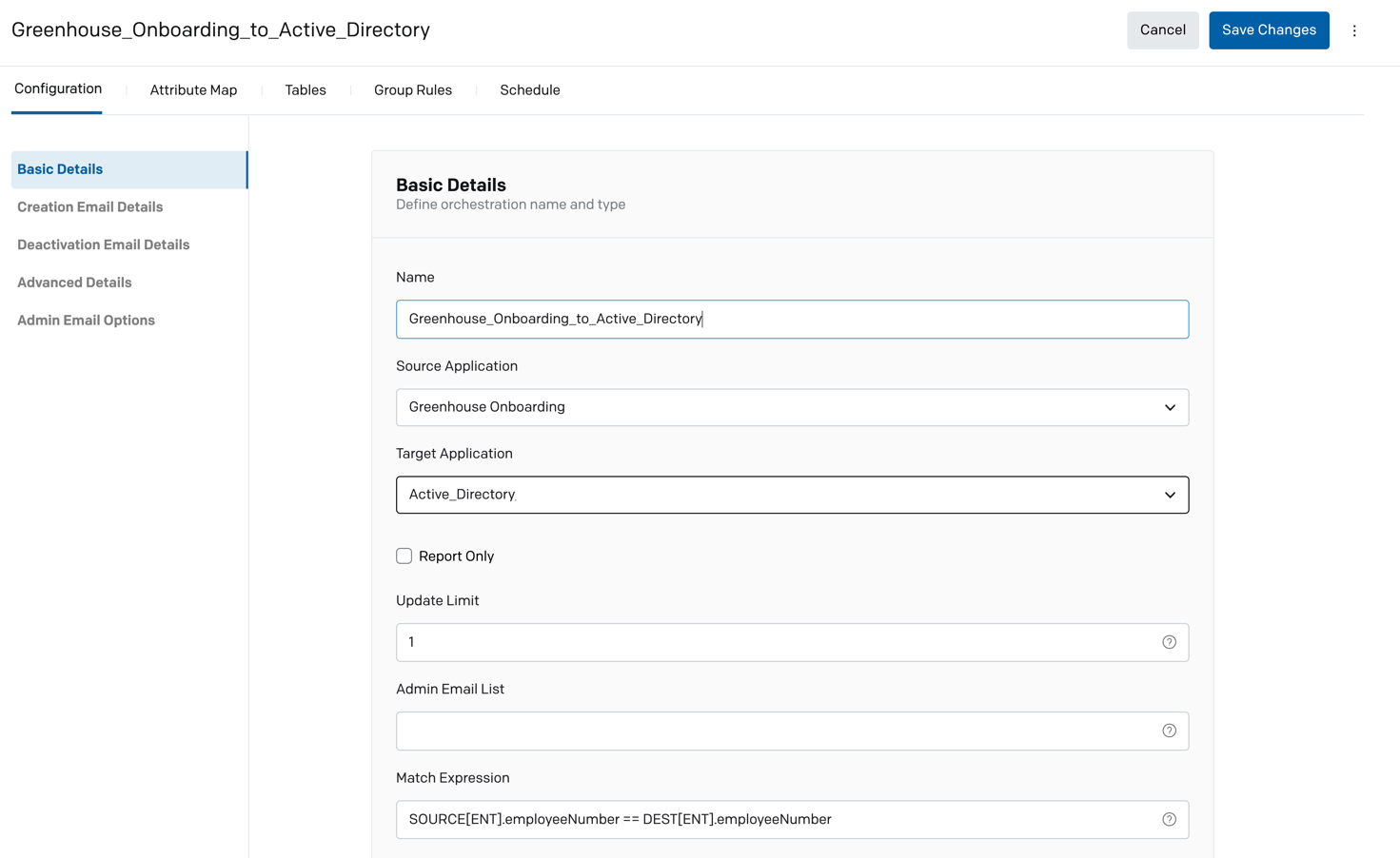Click the Basic Details section heading

pos(451,185)
